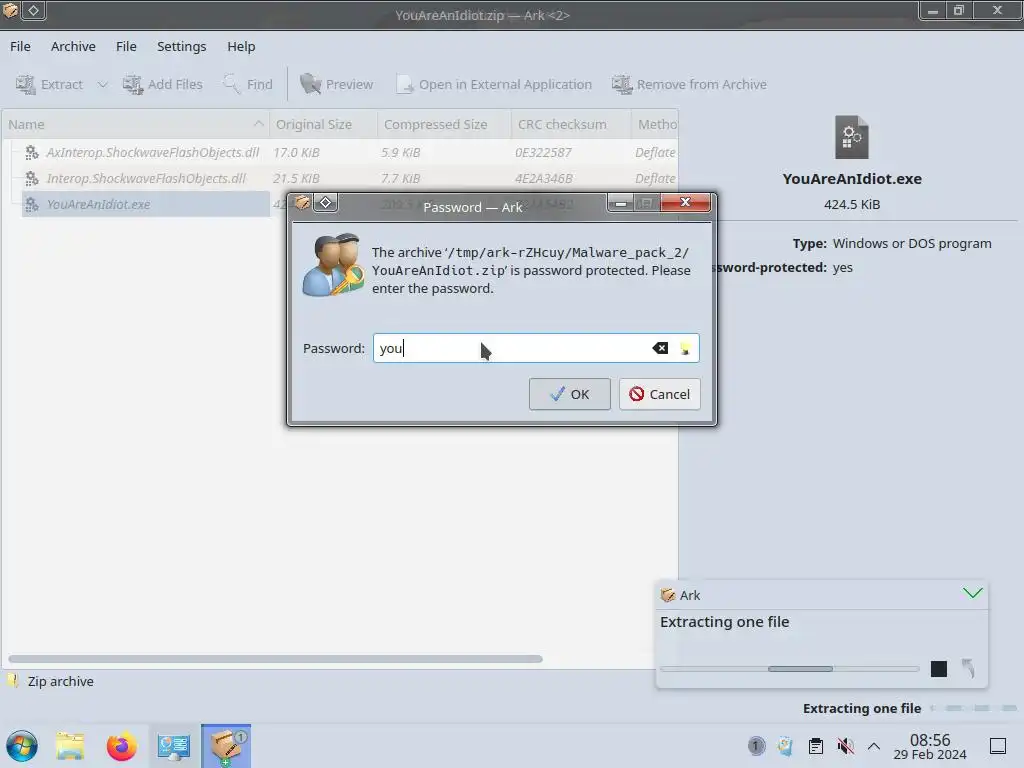Expand hidden system tray icons
Image resolution: width=1024 pixels, height=768 pixels.
[x=874, y=746]
